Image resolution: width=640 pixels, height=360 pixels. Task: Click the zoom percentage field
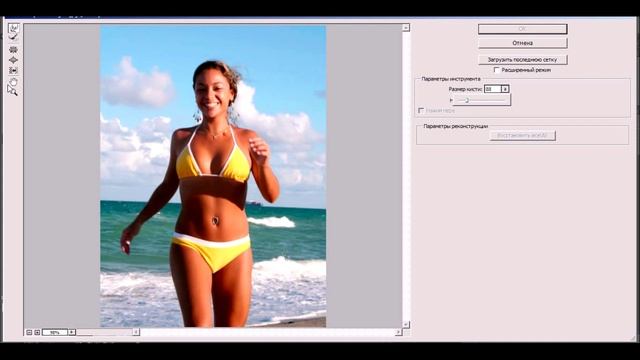point(55,332)
